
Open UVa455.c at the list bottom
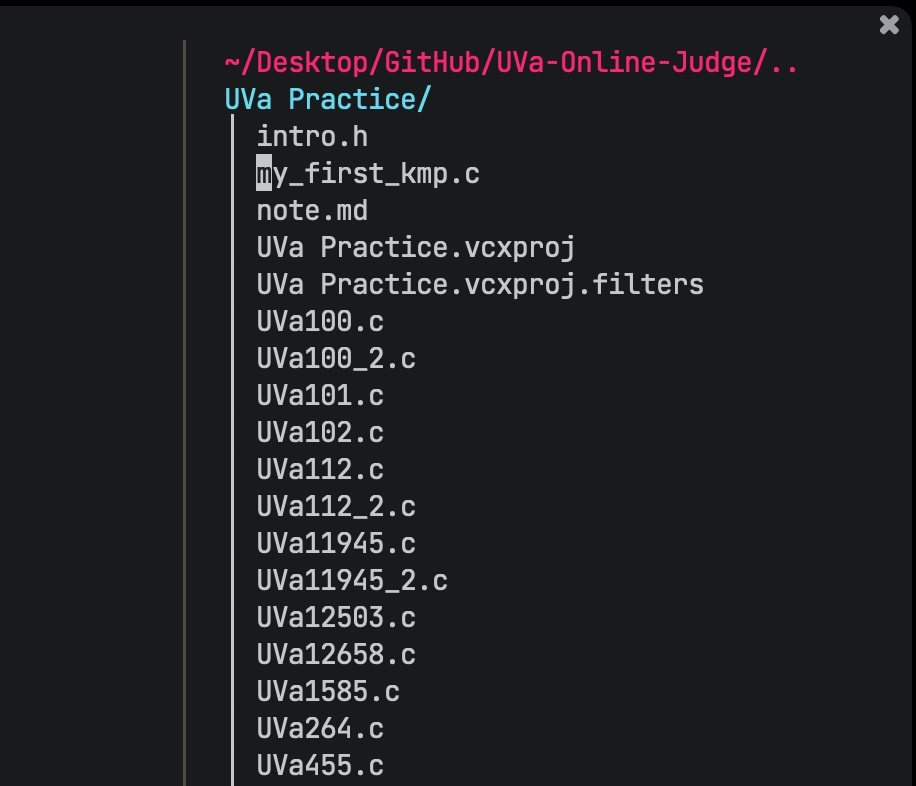320,765
